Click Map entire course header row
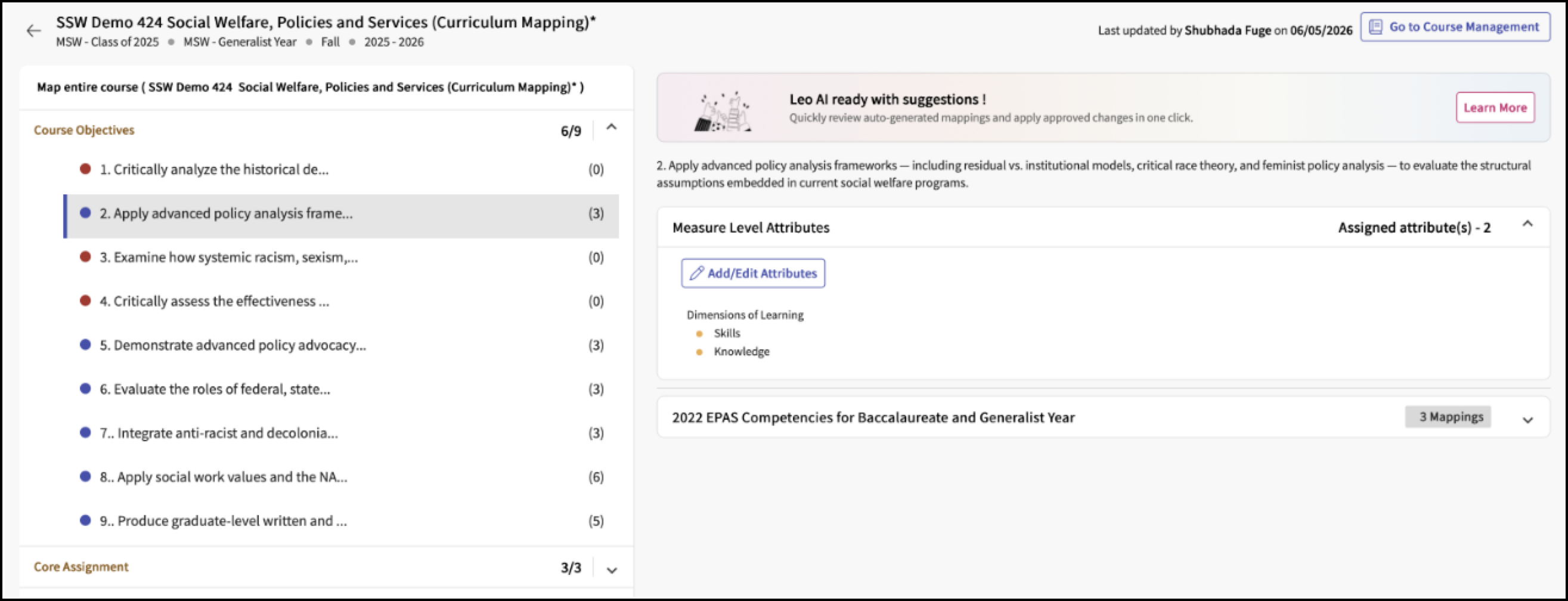 click(x=326, y=87)
